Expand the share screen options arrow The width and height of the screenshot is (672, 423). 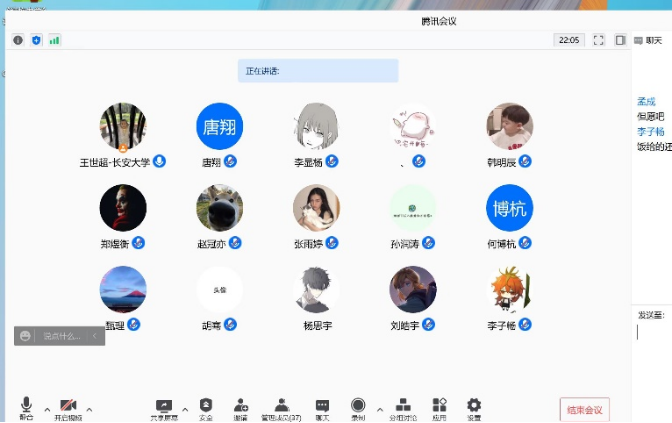click(x=185, y=409)
